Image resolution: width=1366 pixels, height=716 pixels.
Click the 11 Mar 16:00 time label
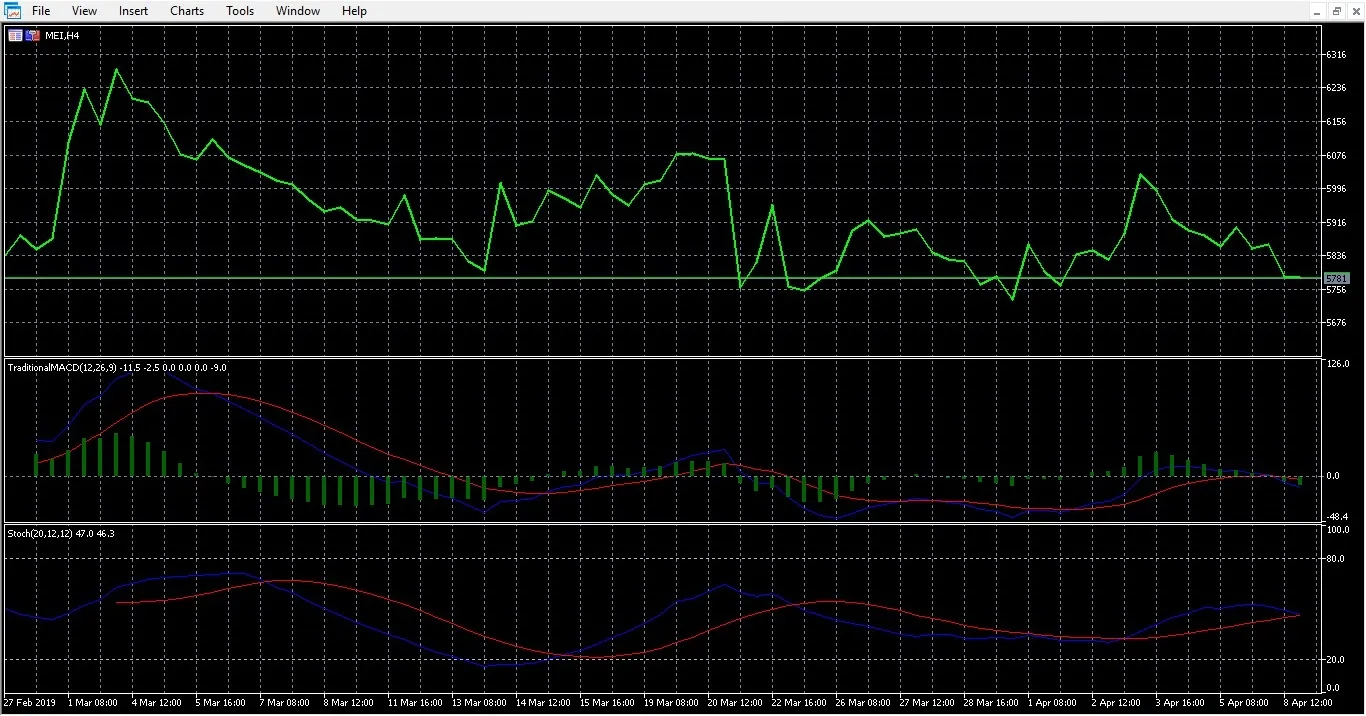point(415,703)
